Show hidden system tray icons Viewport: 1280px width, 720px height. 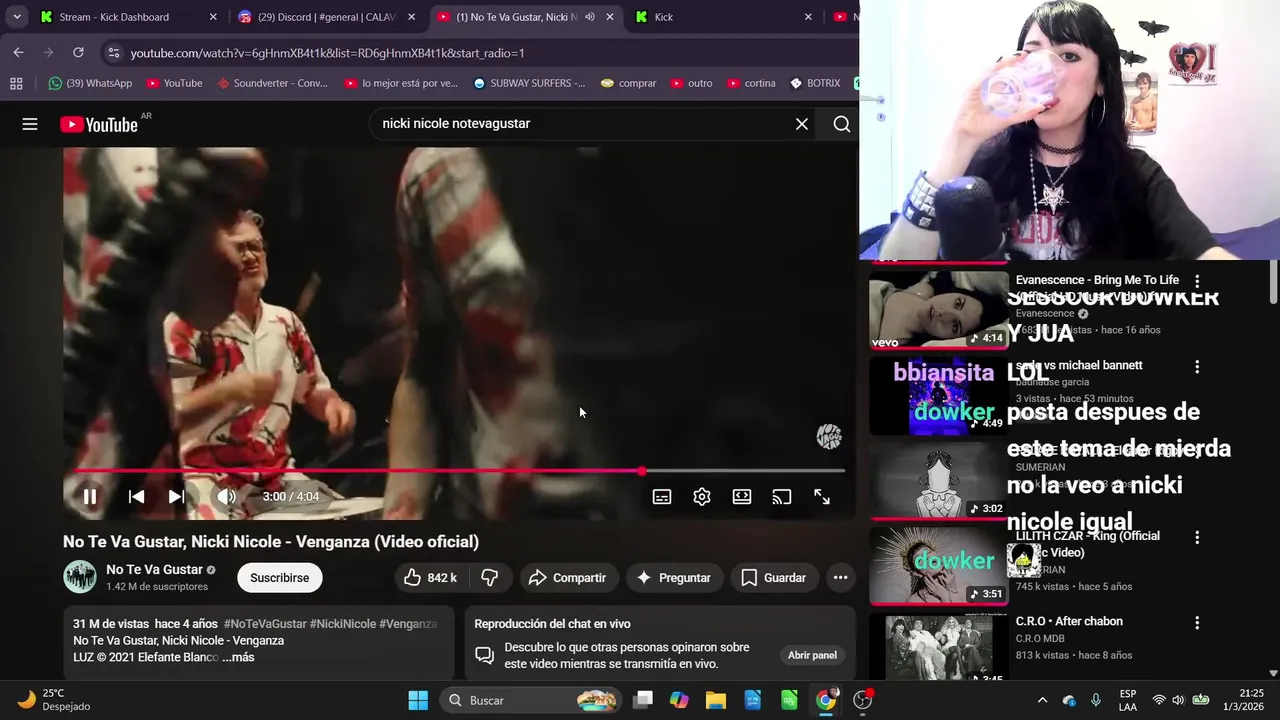[x=1042, y=700]
